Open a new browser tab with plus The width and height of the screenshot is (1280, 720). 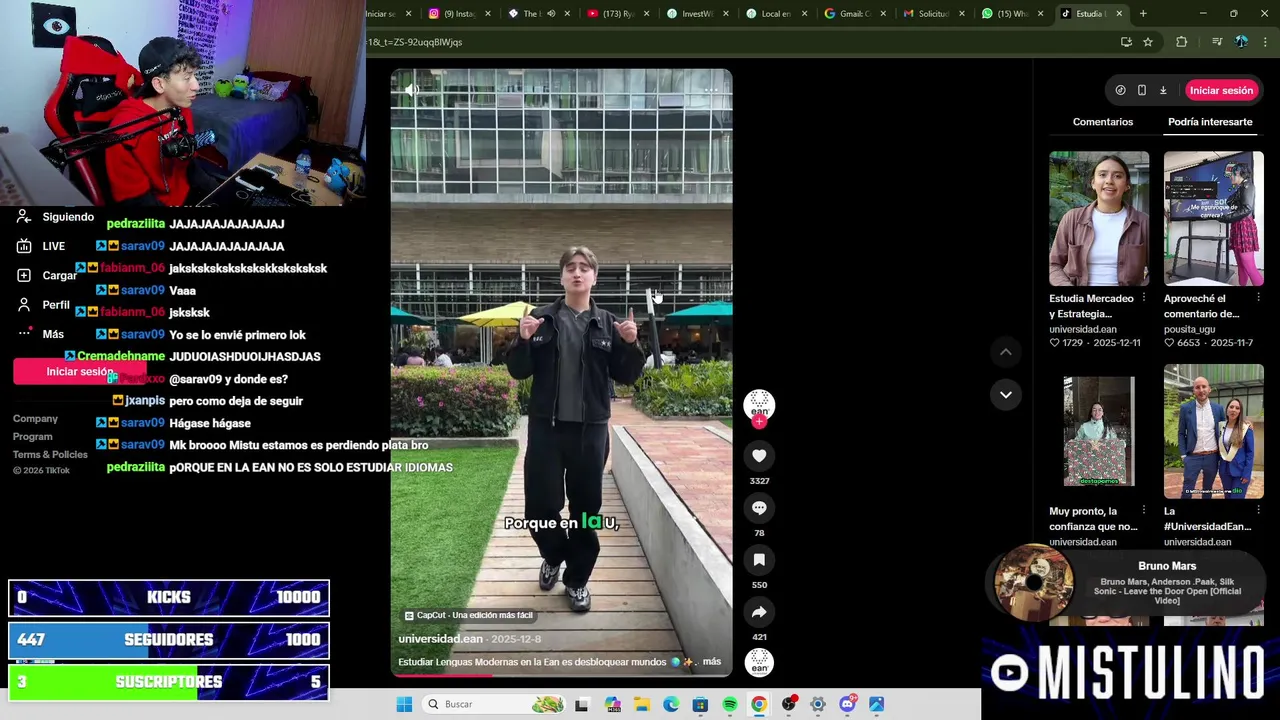1143,14
